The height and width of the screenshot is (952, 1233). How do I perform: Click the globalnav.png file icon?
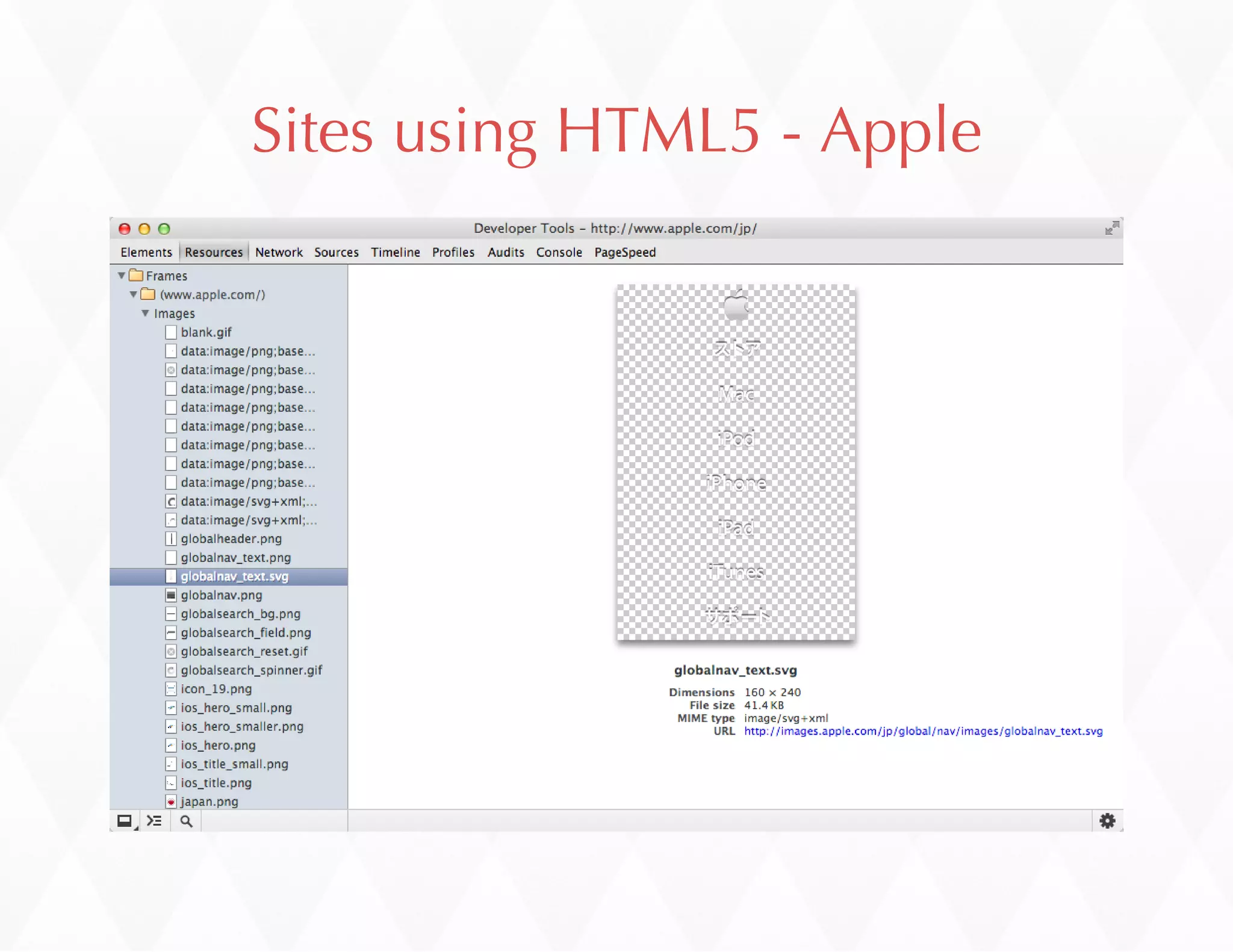(x=171, y=595)
